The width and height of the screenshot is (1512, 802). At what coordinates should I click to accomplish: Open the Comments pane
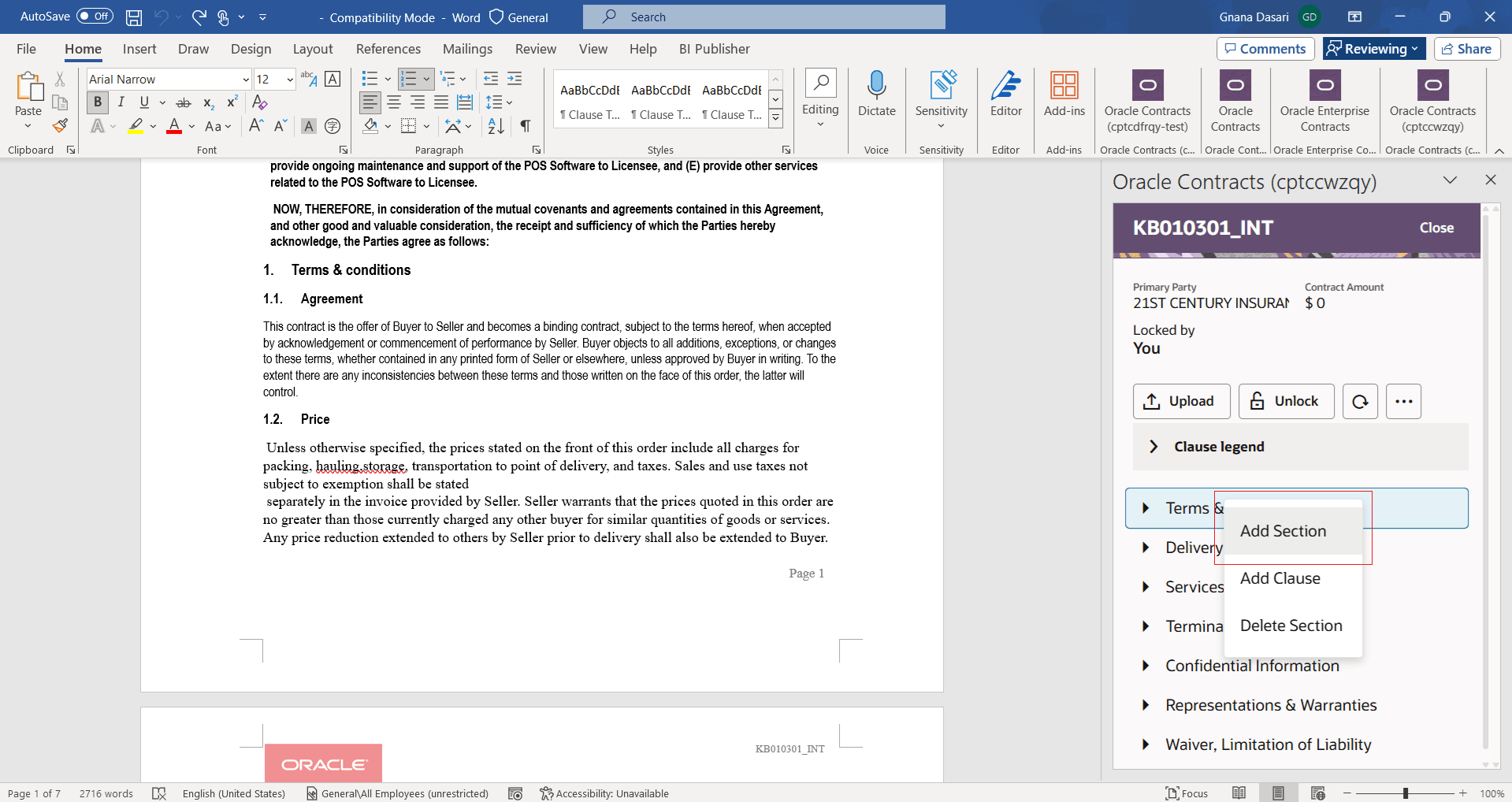point(1265,49)
